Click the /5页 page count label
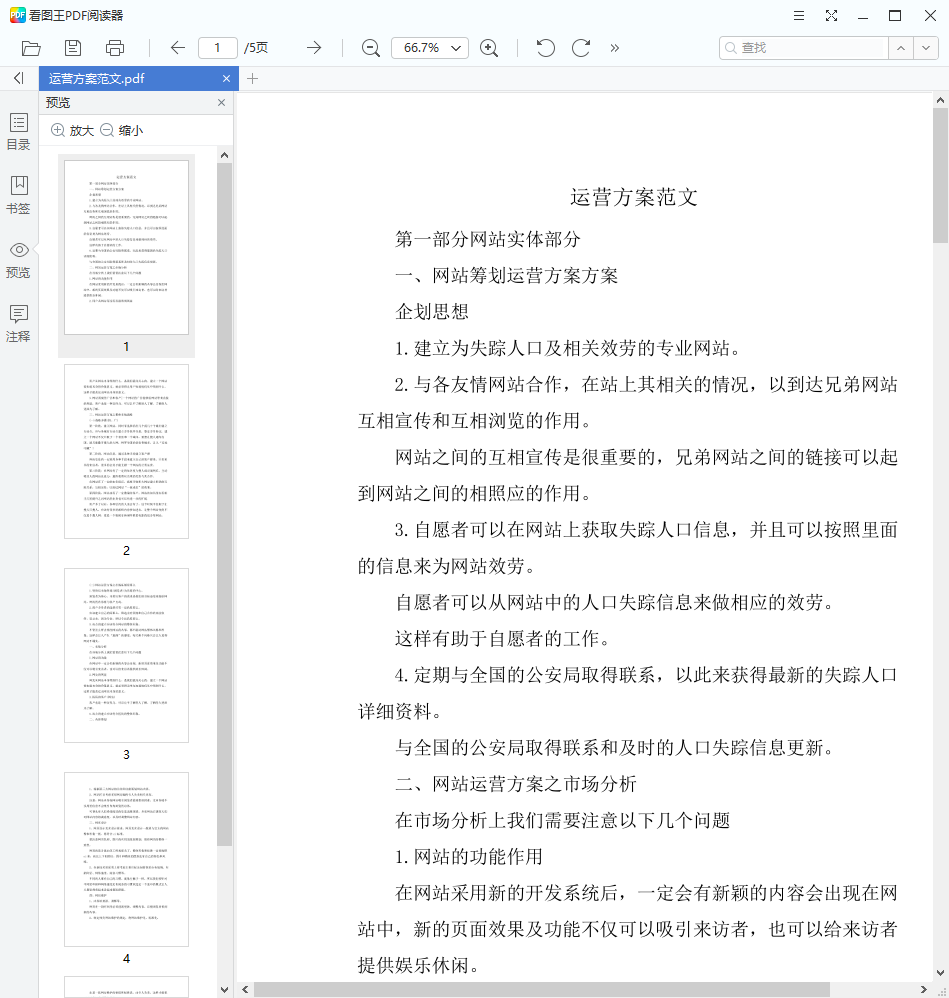949x998 pixels. [256, 48]
